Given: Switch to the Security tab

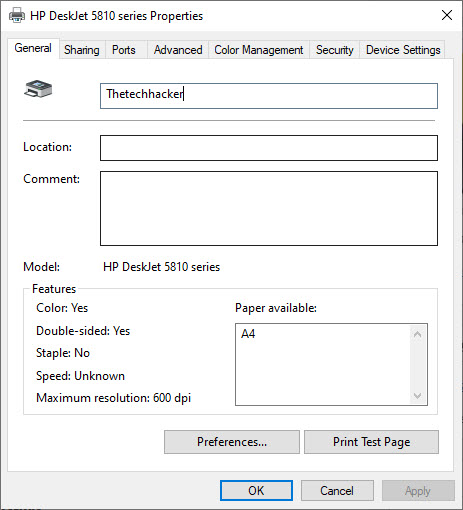Looking at the screenshot, I should point(334,50).
